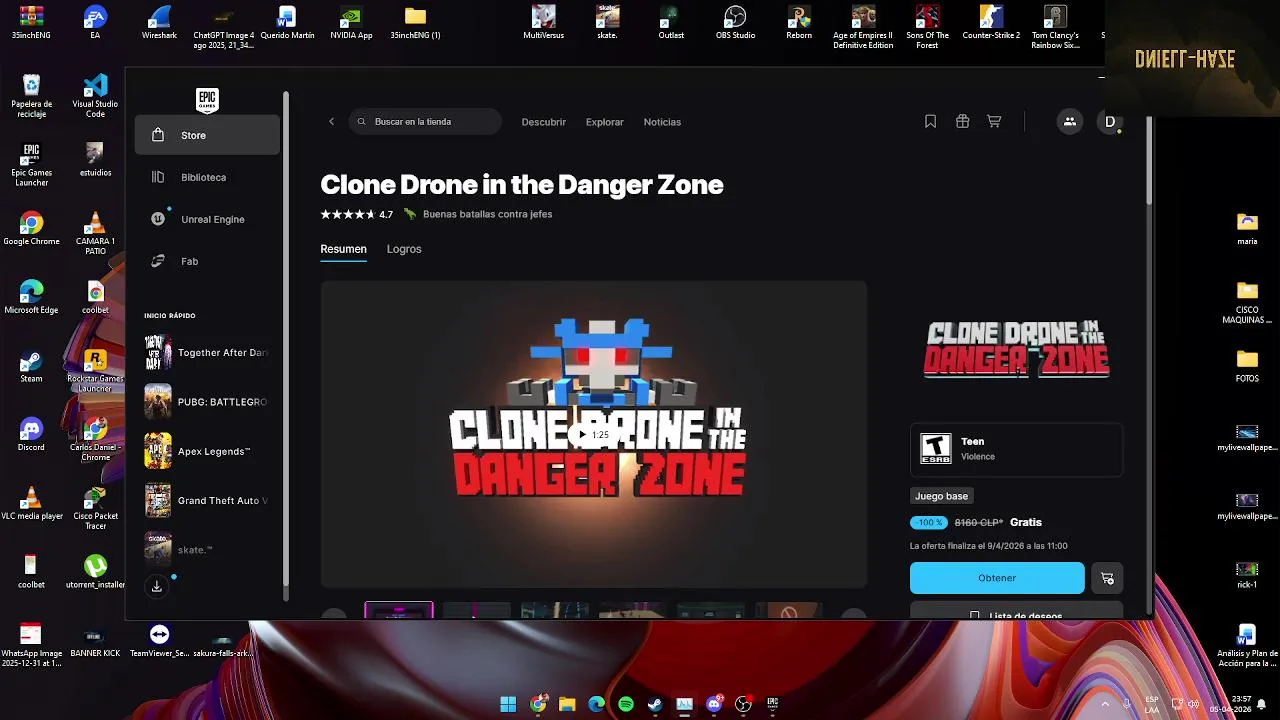The width and height of the screenshot is (1280, 720).
Task: Open the gift redeem icon in header
Action: [x=962, y=121]
